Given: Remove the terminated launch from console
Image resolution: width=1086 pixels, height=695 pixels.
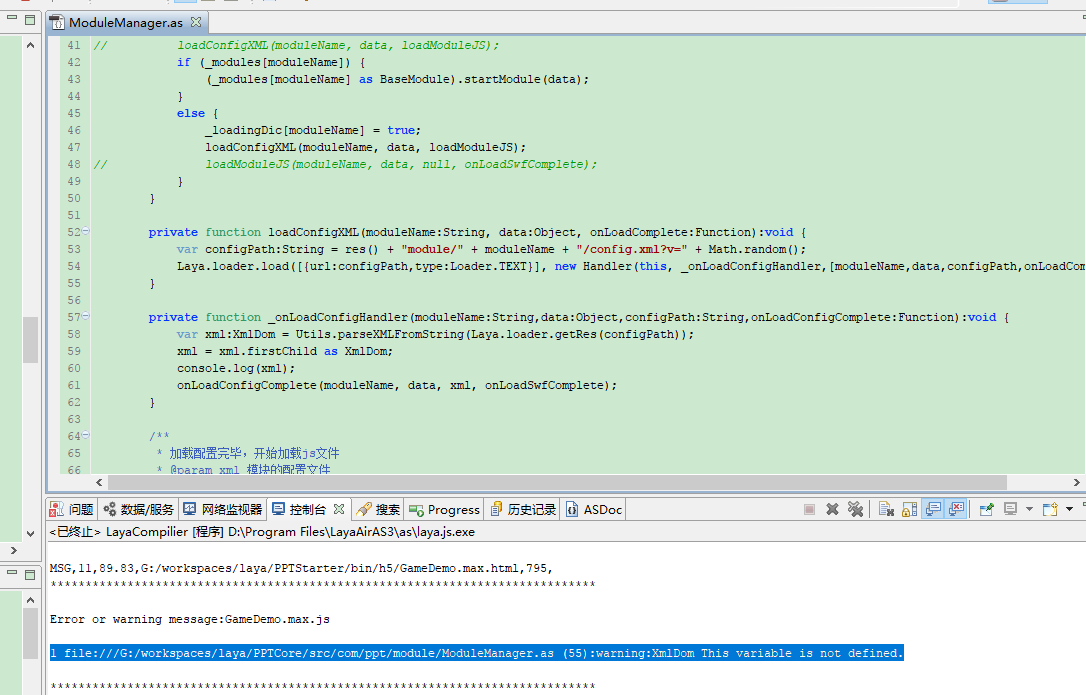Looking at the screenshot, I should (832, 509).
